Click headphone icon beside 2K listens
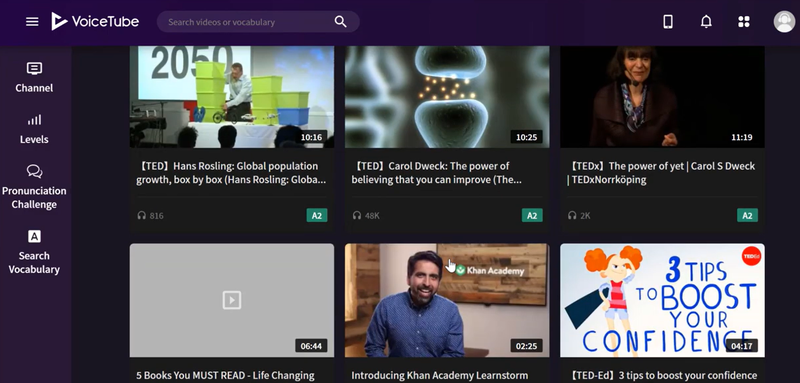800x383 pixels. (x=572, y=216)
